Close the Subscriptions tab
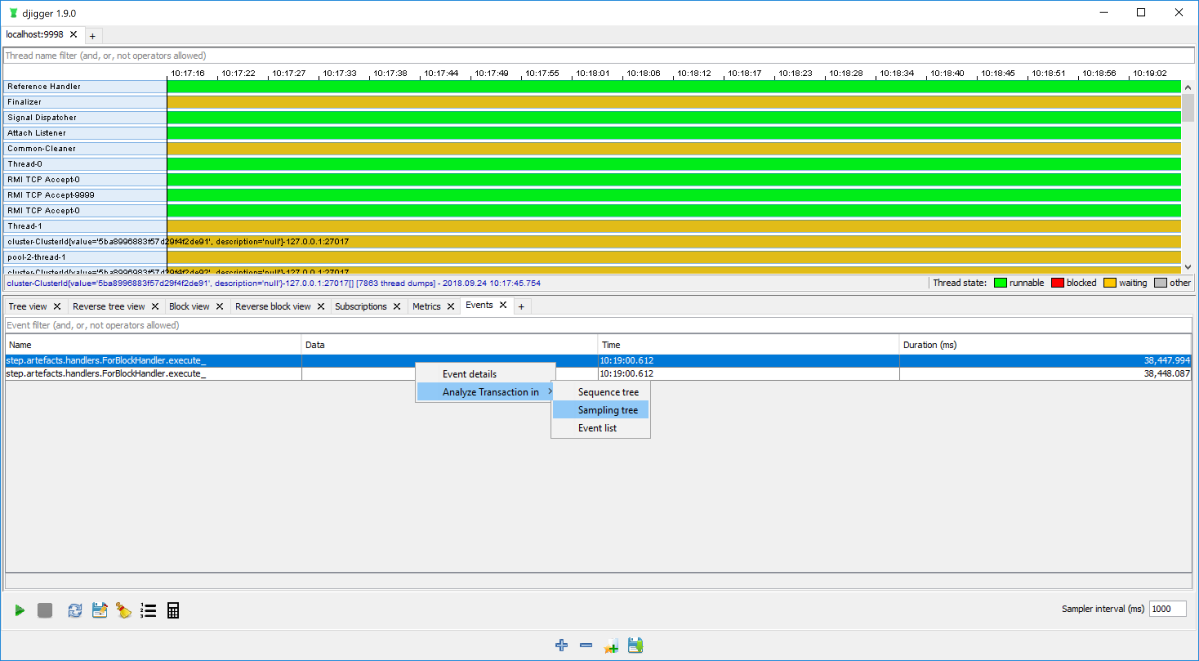Viewport: 1199px width, 661px height. coord(397,307)
